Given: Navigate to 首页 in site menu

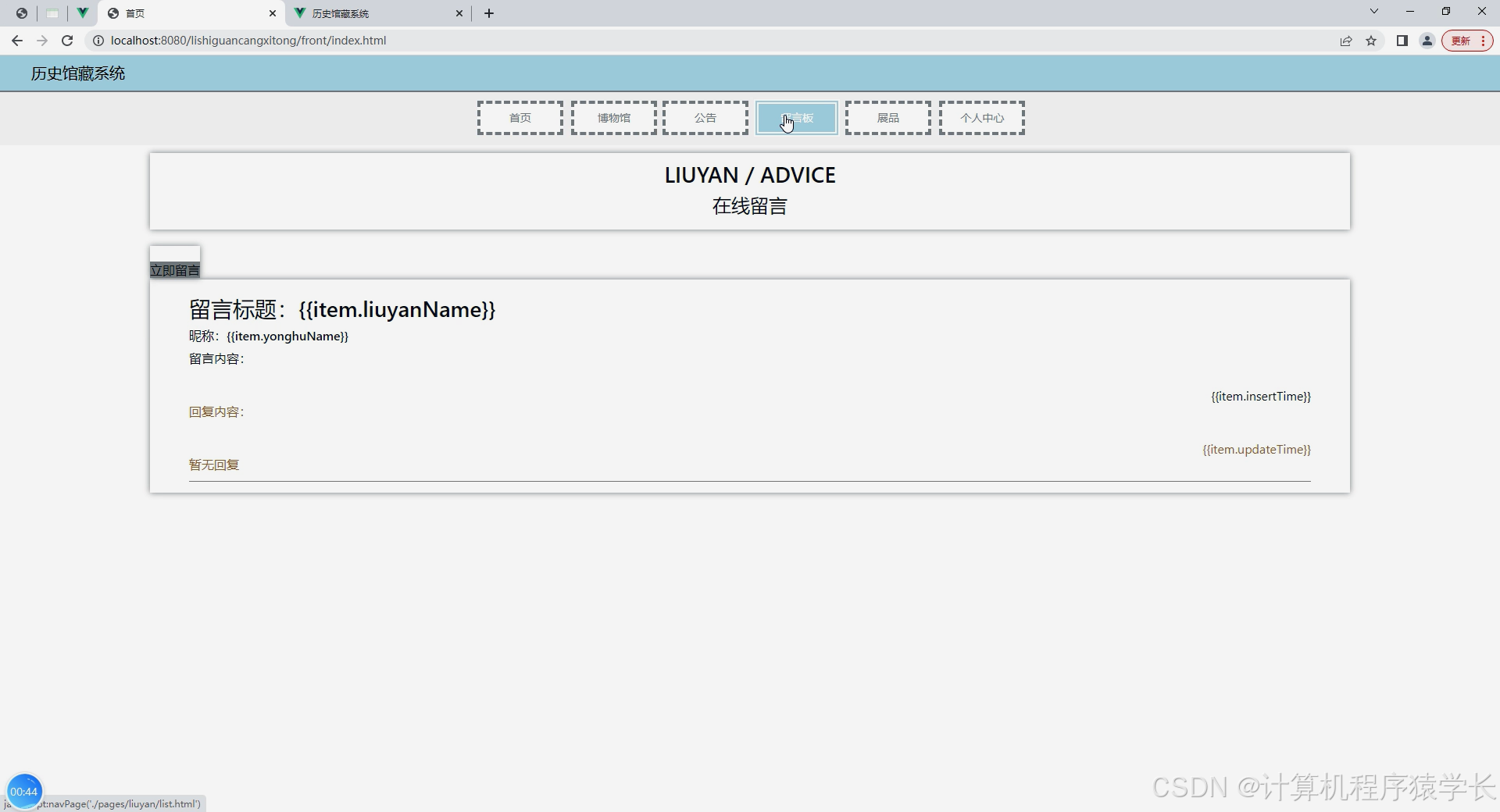Looking at the screenshot, I should point(520,118).
